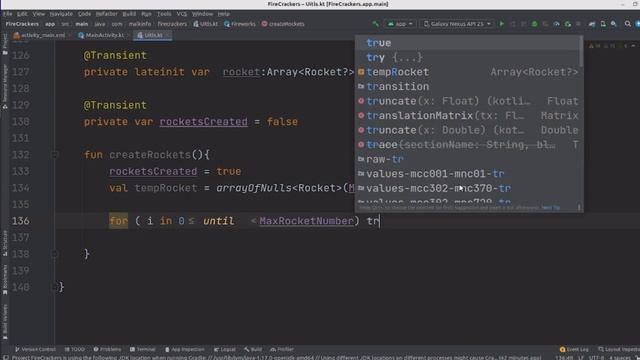Pick the deprecated trace completion suggestion
The image size is (640, 360).
point(467,145)
